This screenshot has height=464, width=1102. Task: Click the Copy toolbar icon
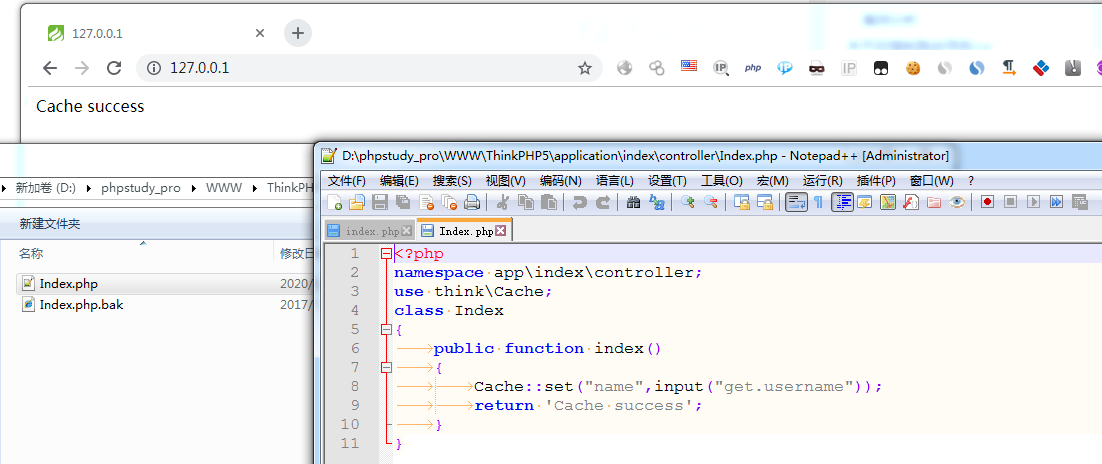(525, 202)
